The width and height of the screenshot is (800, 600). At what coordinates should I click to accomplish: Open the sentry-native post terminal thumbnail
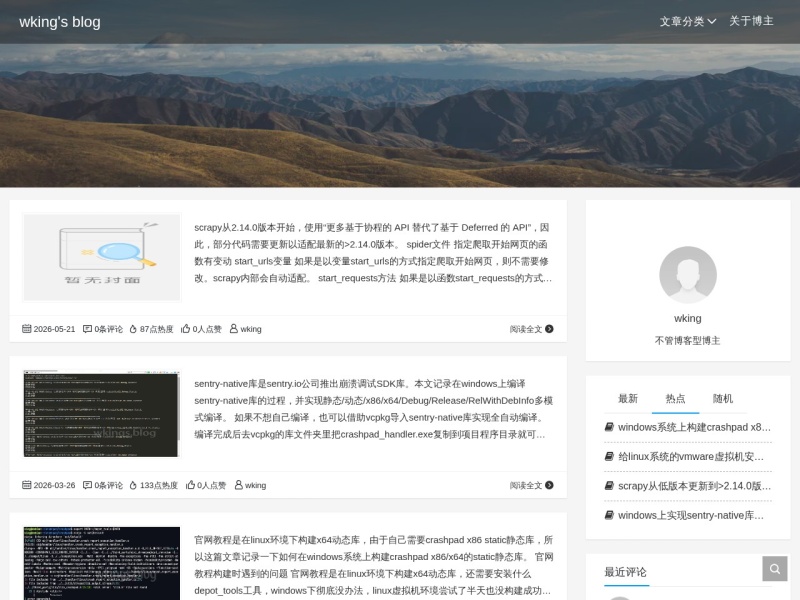(x=102, y=413)
